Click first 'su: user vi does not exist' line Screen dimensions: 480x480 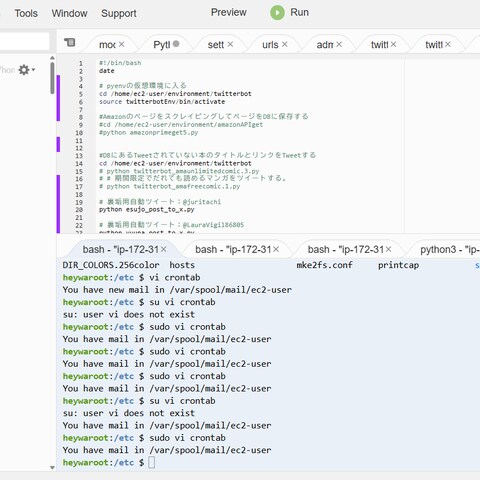[129, 314]
